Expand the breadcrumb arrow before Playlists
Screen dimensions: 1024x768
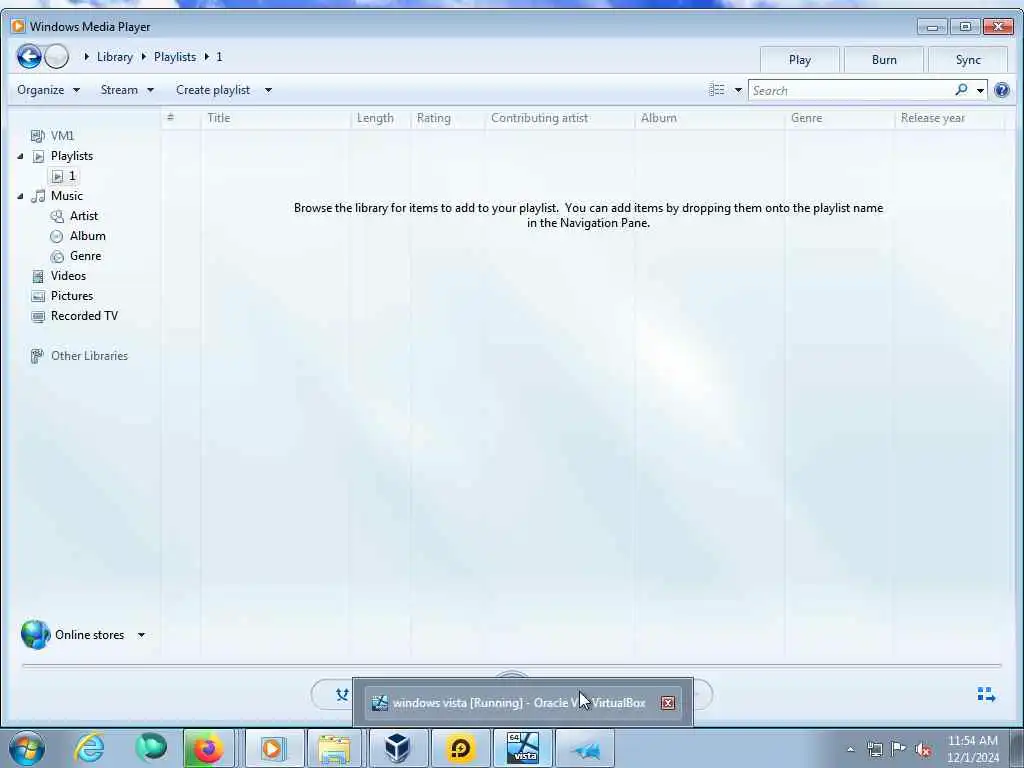pos(144,57)
